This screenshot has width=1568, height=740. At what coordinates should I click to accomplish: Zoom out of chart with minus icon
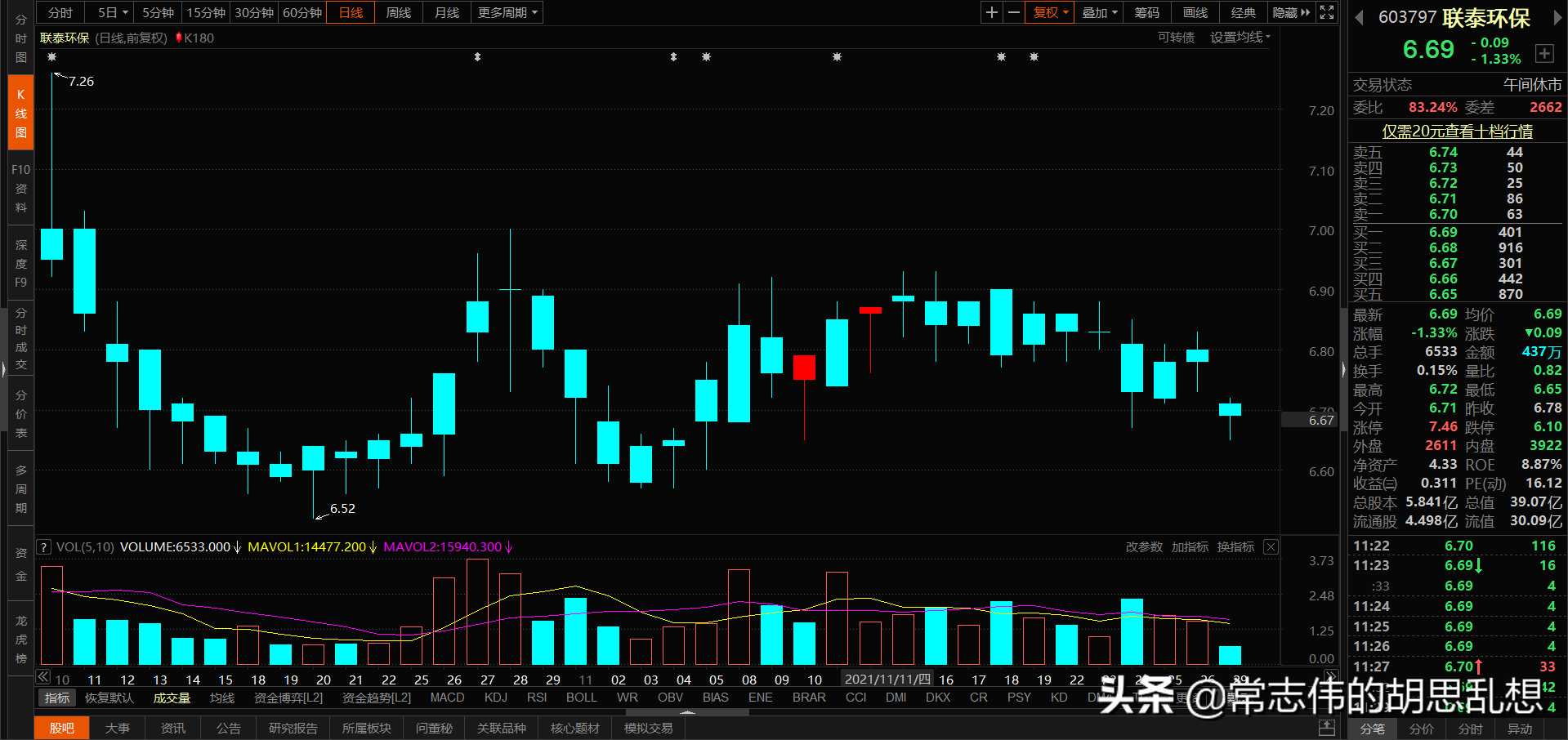coord(1013,12)
